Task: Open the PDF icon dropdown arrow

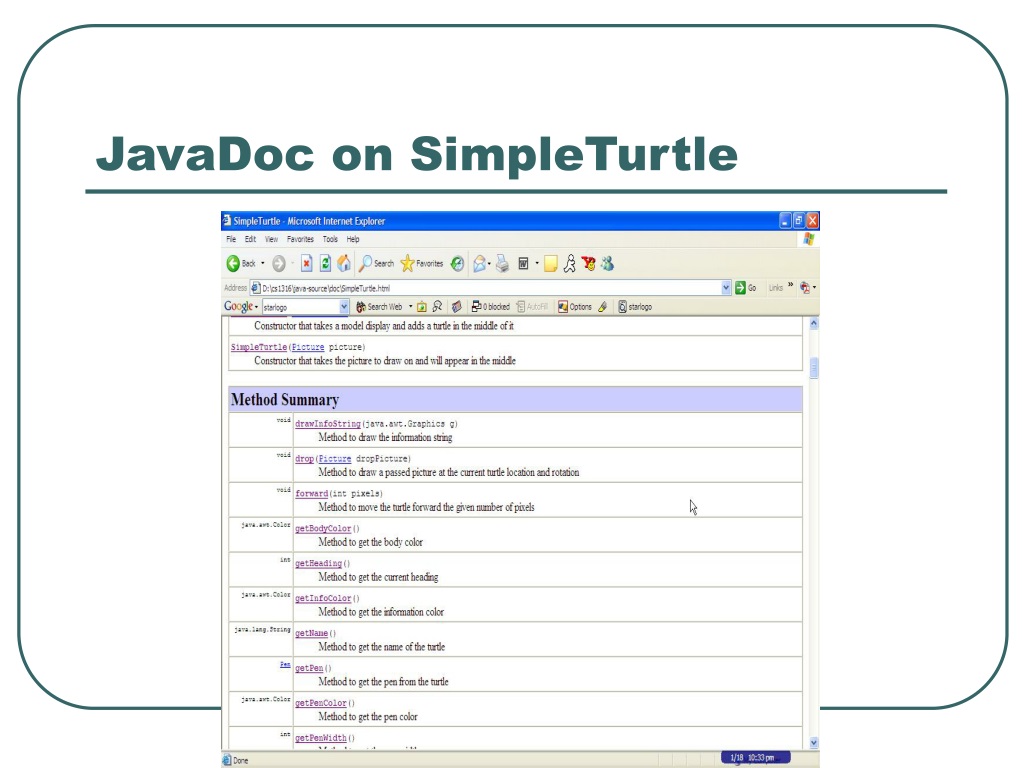Action: pyautogui.click(x=814, y=287)
